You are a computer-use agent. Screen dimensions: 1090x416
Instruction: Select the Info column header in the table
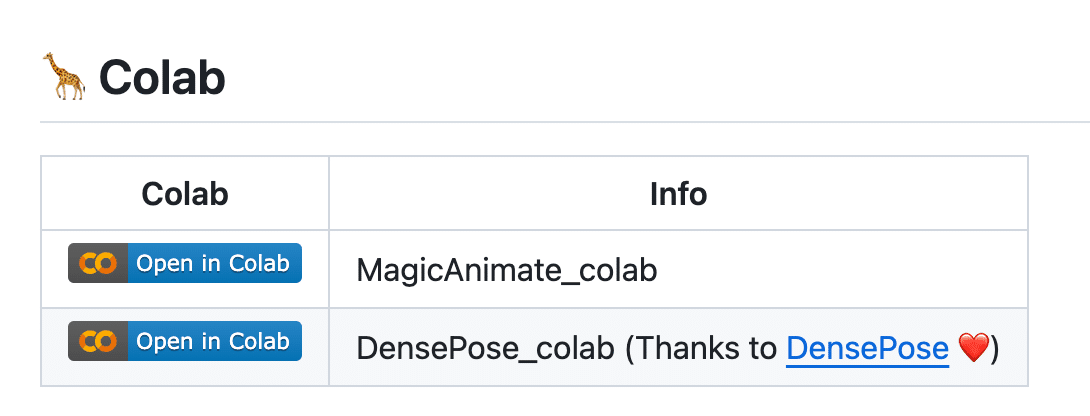(x=678, y=194)
